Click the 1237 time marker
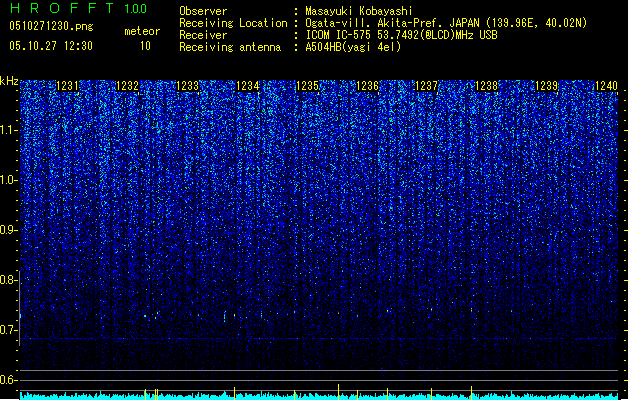Viewport: 629px width, 400px height. click(426, 86)
